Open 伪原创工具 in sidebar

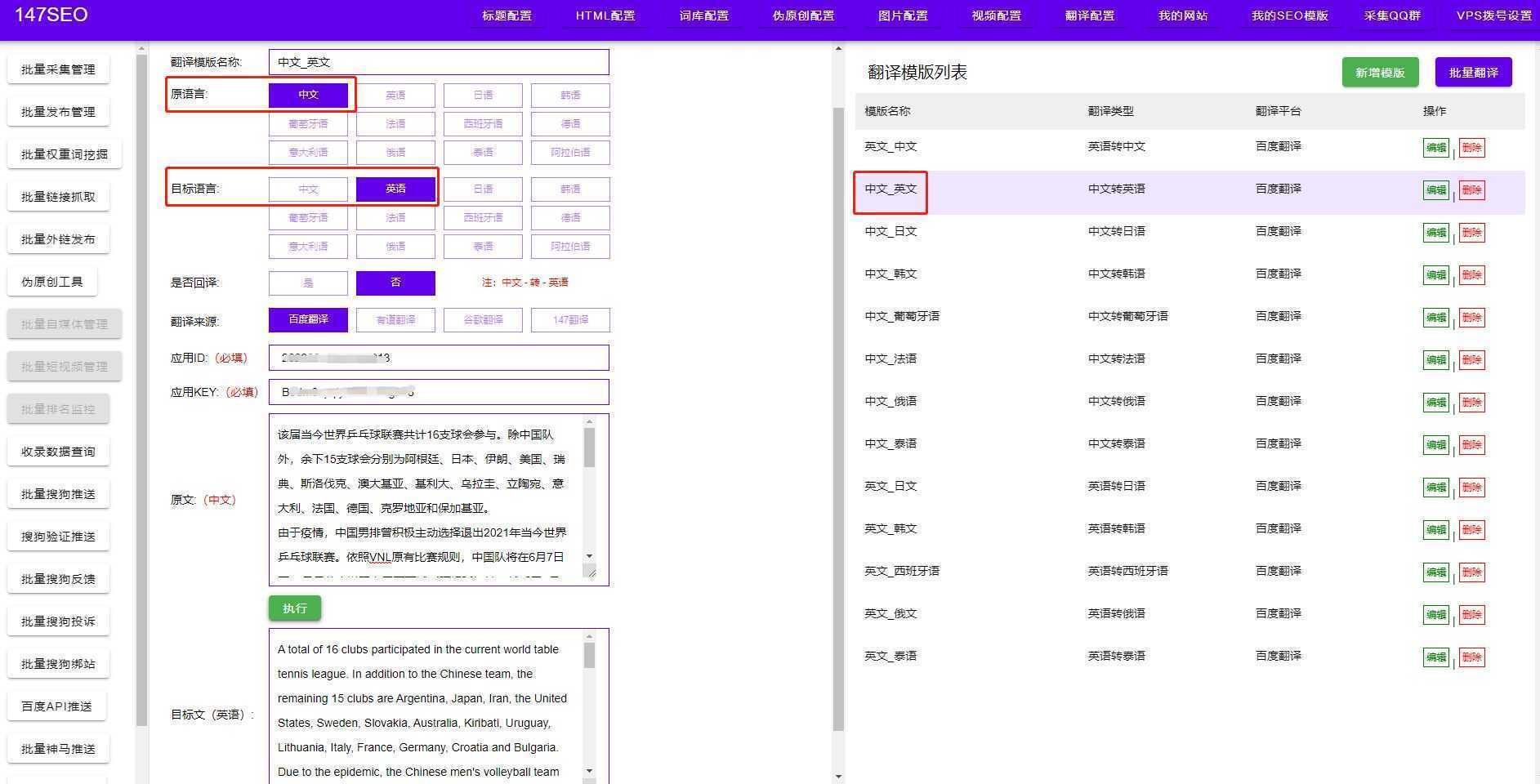click(x=52, y=282)
